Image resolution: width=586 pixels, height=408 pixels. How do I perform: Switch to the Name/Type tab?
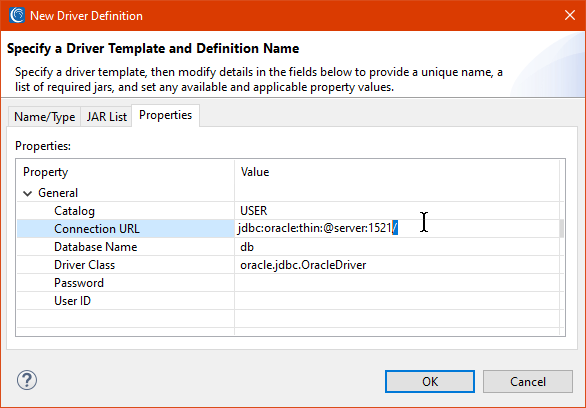click(44, 117)
